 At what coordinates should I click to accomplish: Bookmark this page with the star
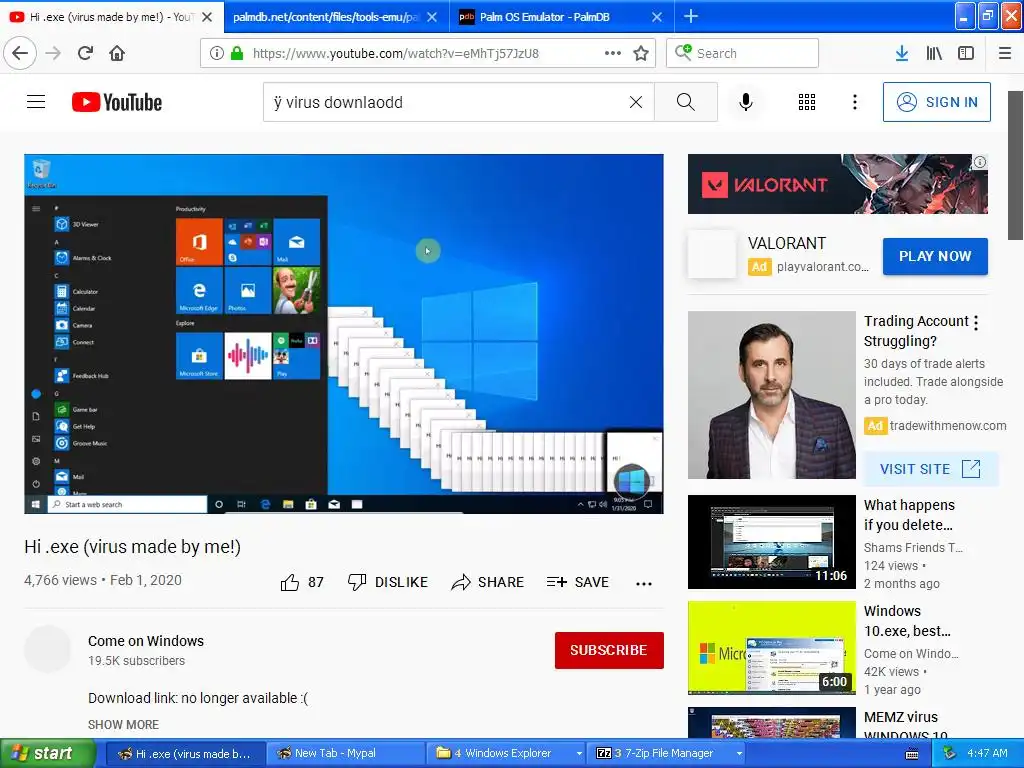click(x=641, y=53)
